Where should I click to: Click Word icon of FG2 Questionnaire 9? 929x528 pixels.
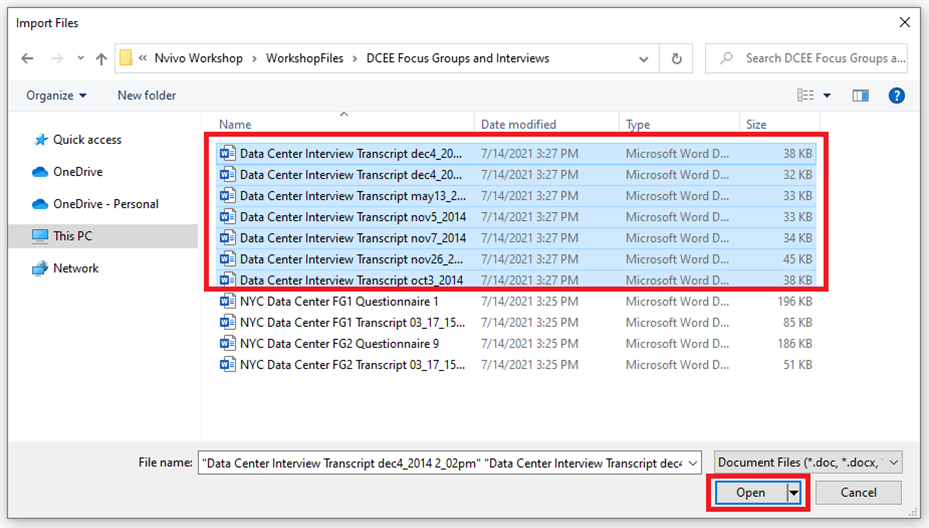(x=228, y=343)
